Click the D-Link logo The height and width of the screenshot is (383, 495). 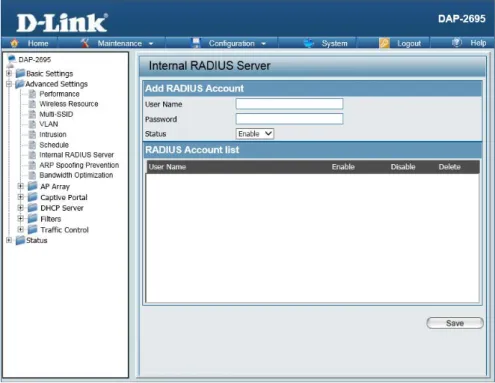[x=62, y=23]
